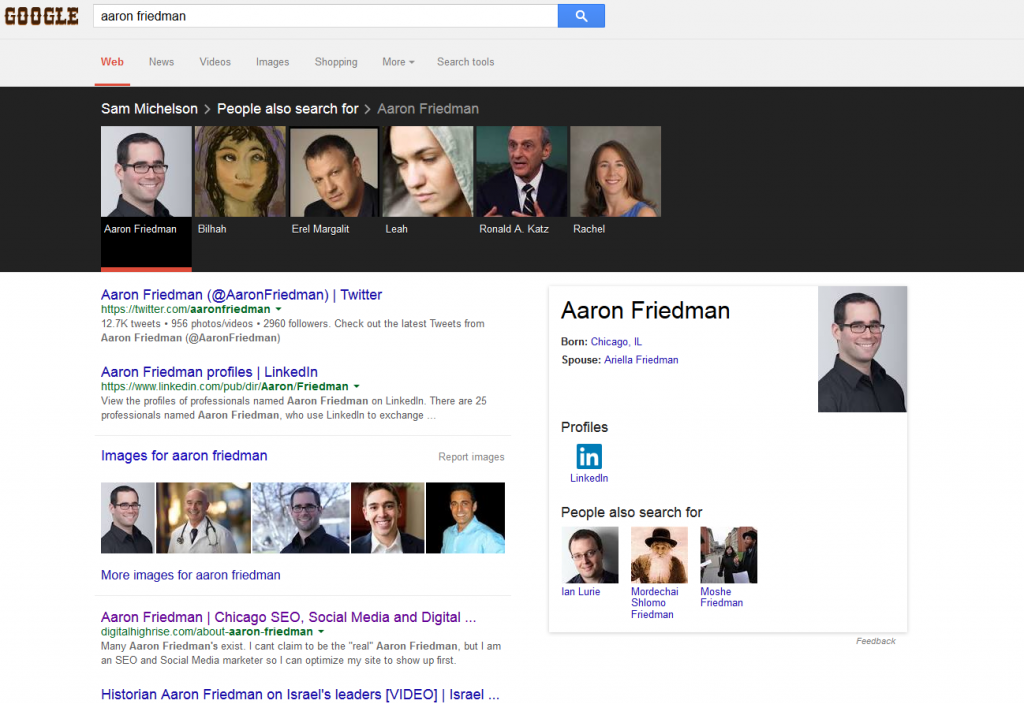Open the Aaron Friedman Twitter result

(242, 295)
